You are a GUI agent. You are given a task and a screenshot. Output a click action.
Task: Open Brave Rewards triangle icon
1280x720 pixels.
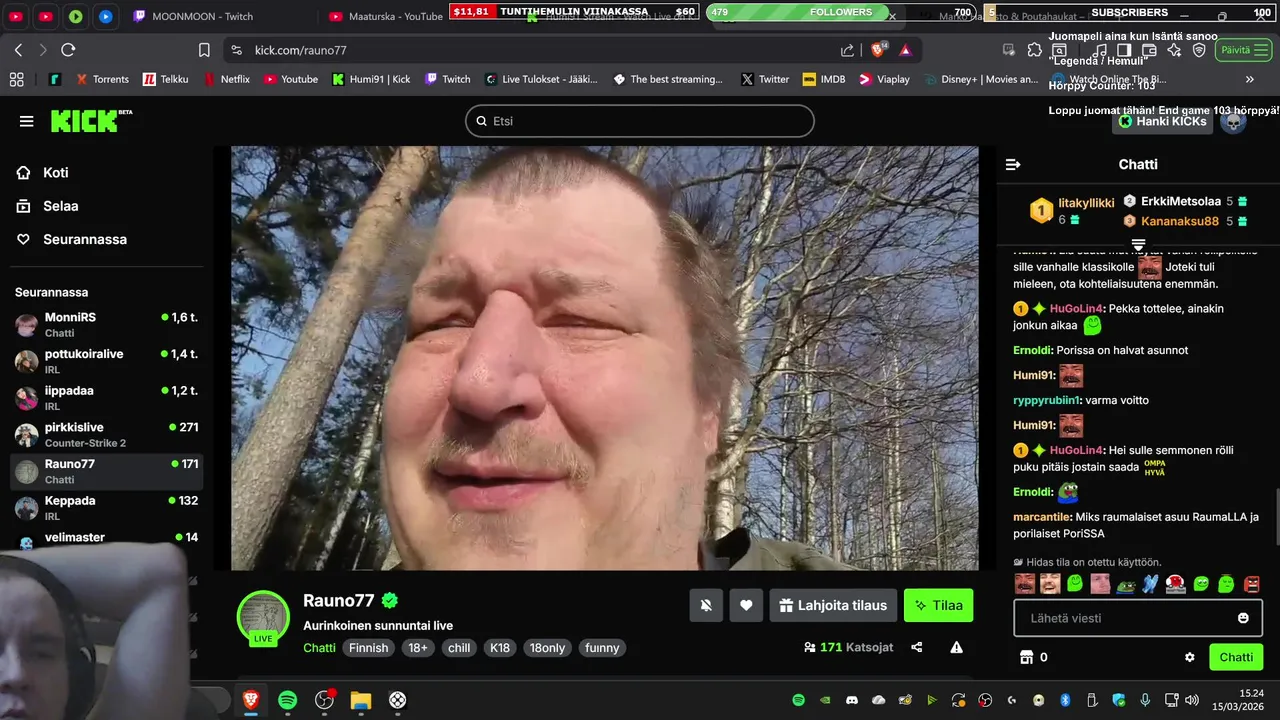tap(905, 50)
